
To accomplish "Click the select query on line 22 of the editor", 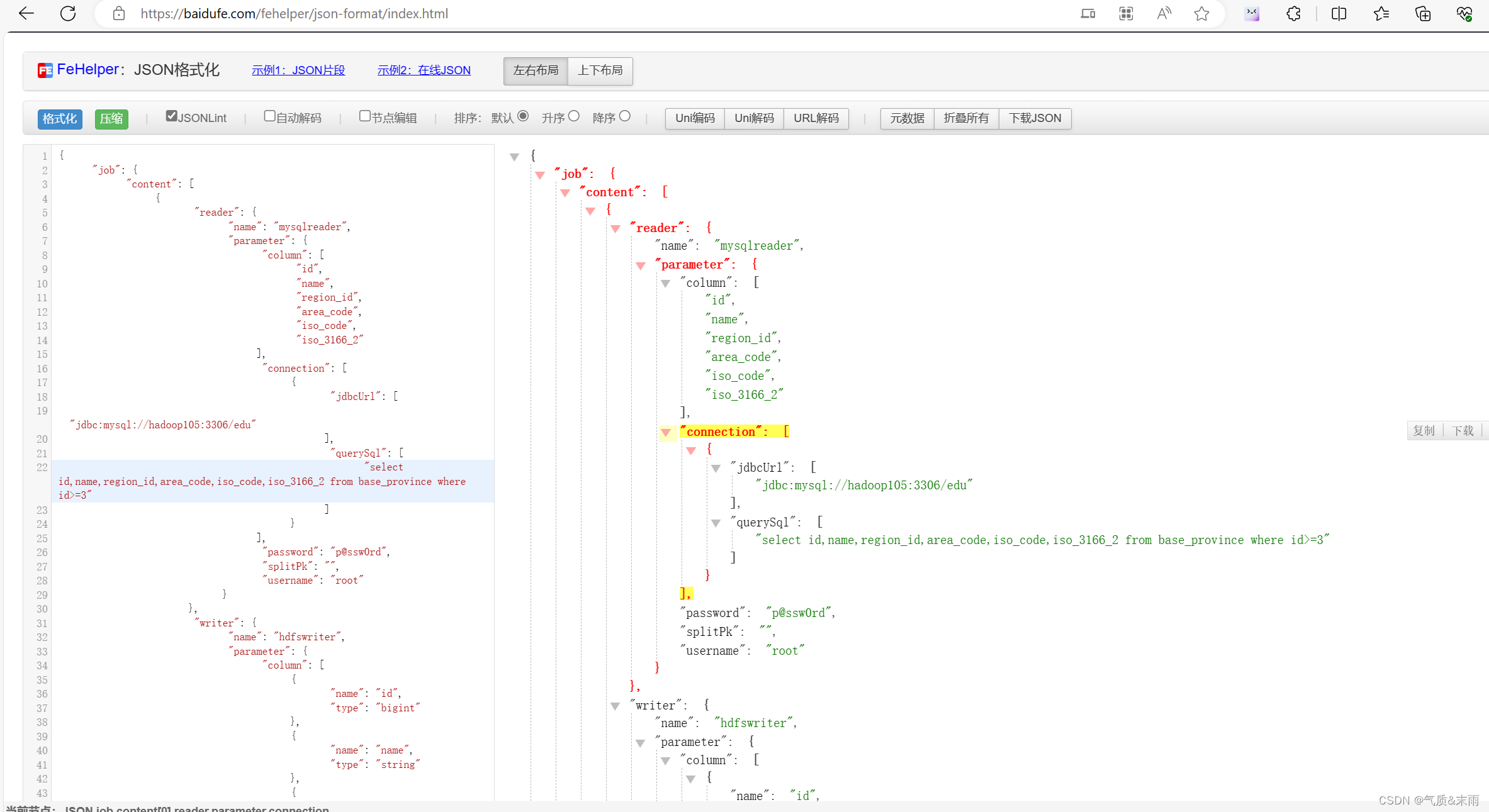I will point(273,481).
